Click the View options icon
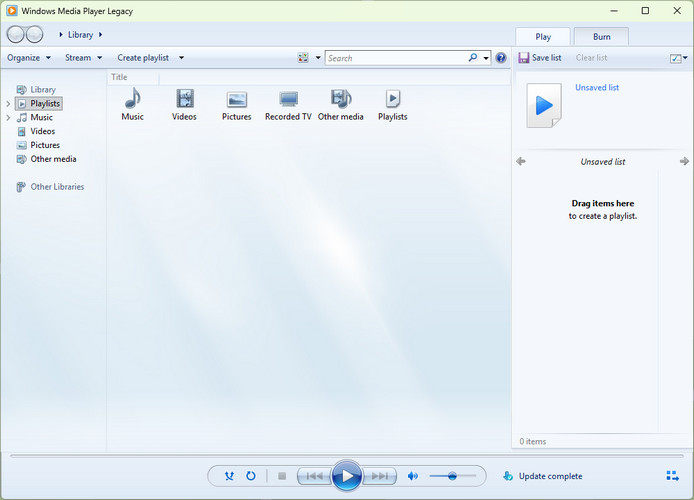The height and width of the screenshot is (500, 694). (303, 58)
